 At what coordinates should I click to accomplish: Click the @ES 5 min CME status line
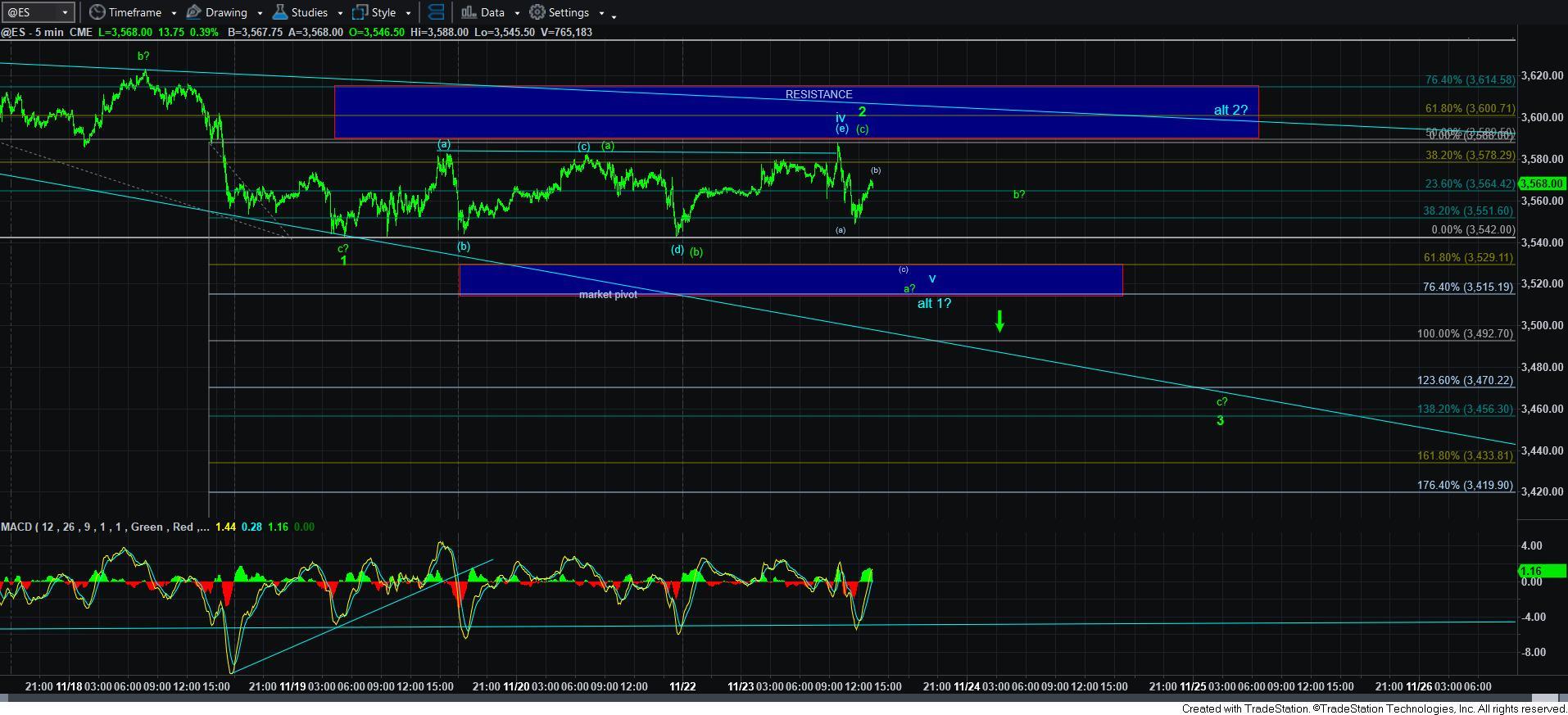(46, 32)
